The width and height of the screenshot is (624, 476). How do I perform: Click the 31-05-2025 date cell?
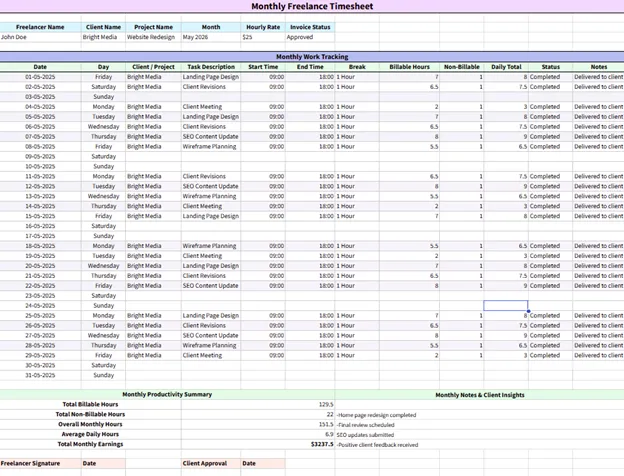click(40, 375)
